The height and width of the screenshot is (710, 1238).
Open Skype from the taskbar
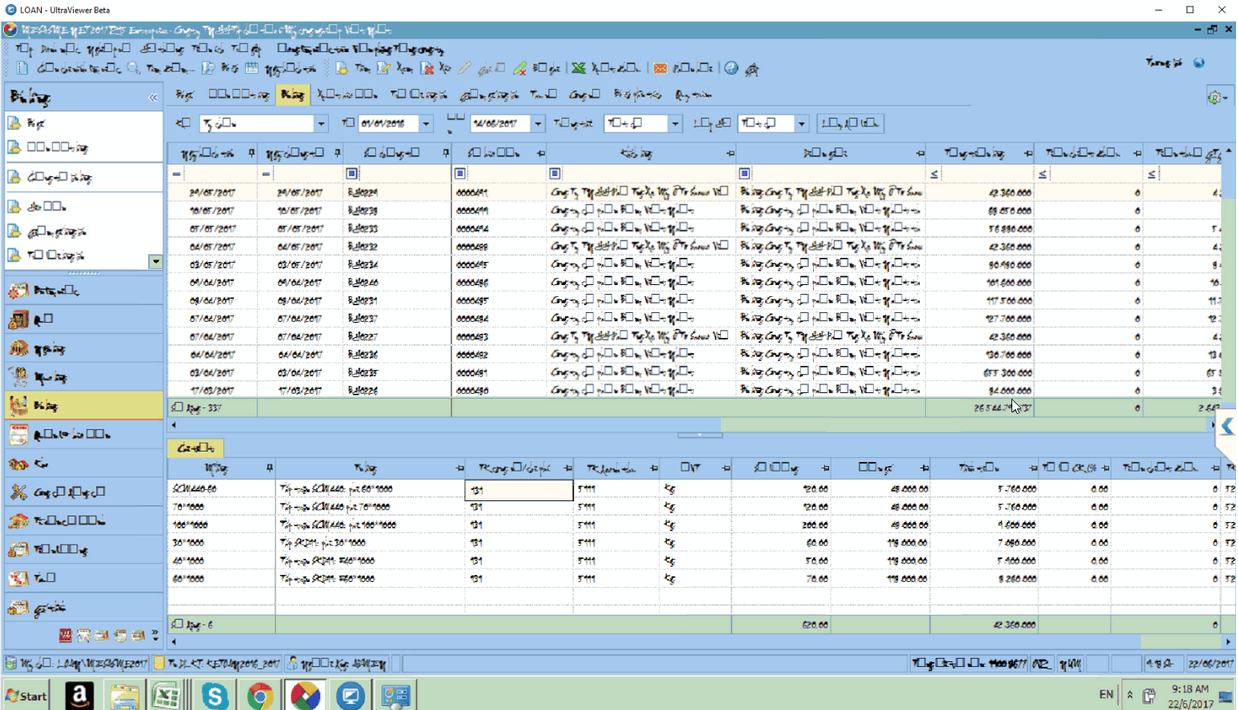214,695
